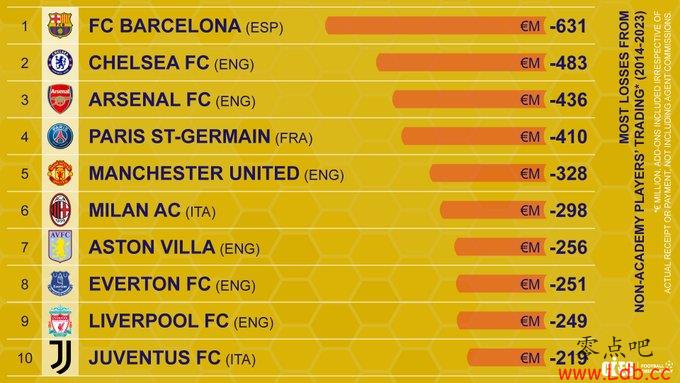
Task: Click the Arsenal FC crest
Action: tap(60, 99)
